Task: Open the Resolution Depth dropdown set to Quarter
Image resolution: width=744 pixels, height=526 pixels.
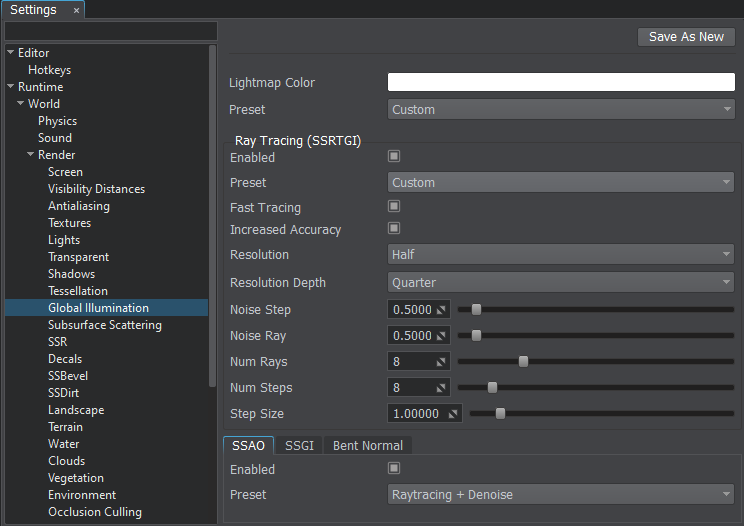Action: (x=561, y=283)
